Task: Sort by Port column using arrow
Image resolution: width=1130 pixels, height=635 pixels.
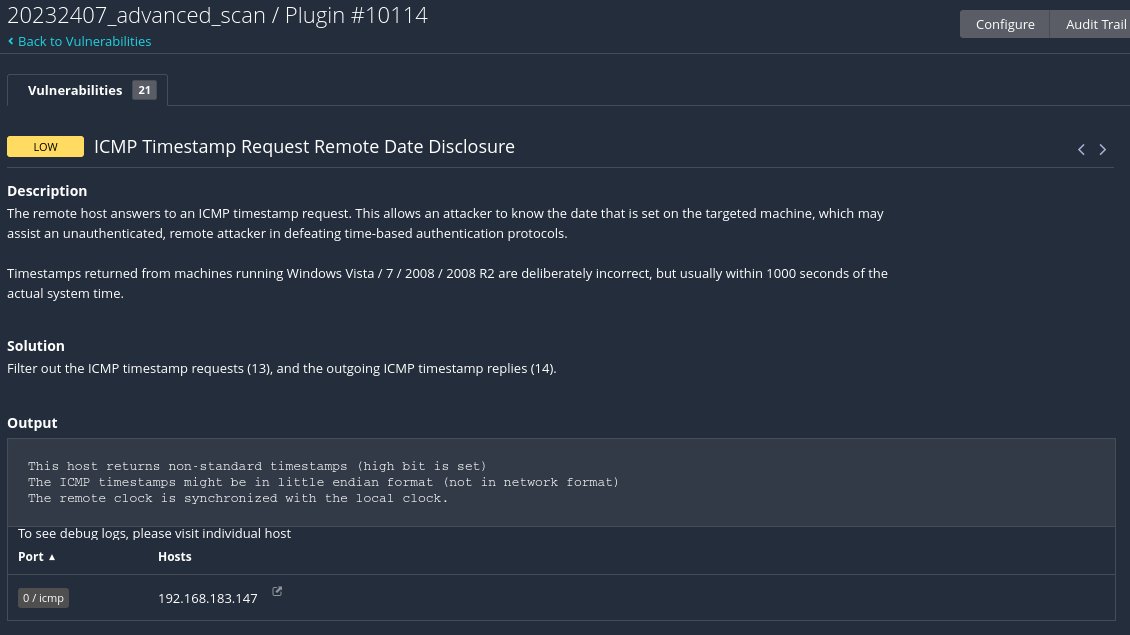Action: [52, 557]
